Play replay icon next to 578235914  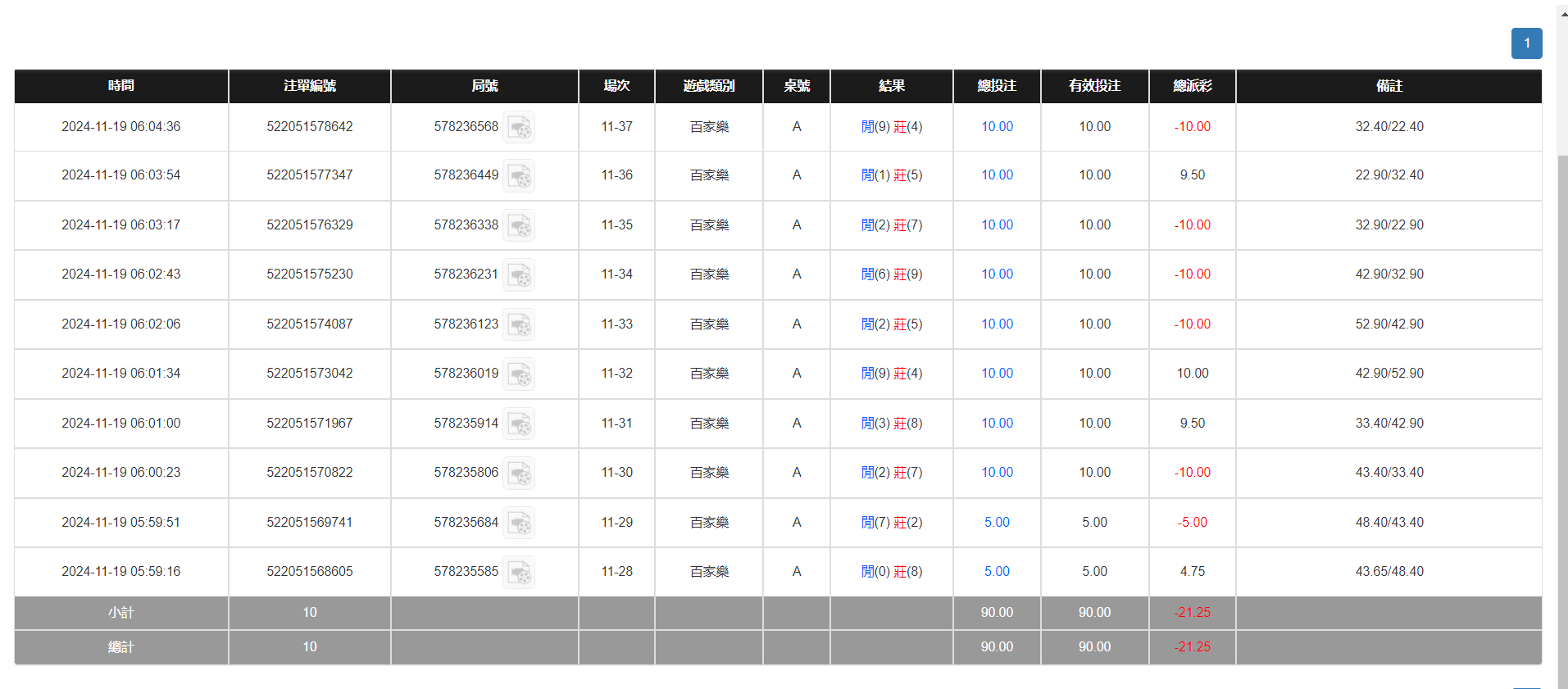click(519, 424)
